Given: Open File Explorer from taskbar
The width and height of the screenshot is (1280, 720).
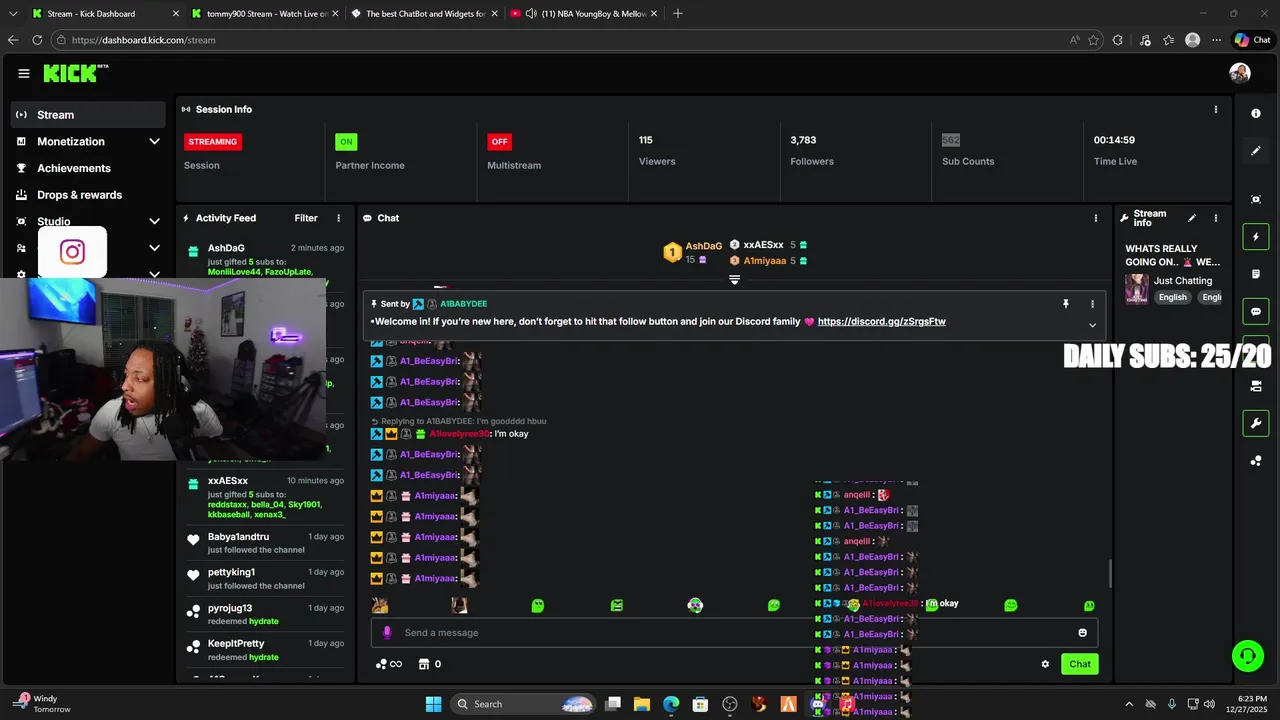Looking at the screenshot, I should point(642,704).
